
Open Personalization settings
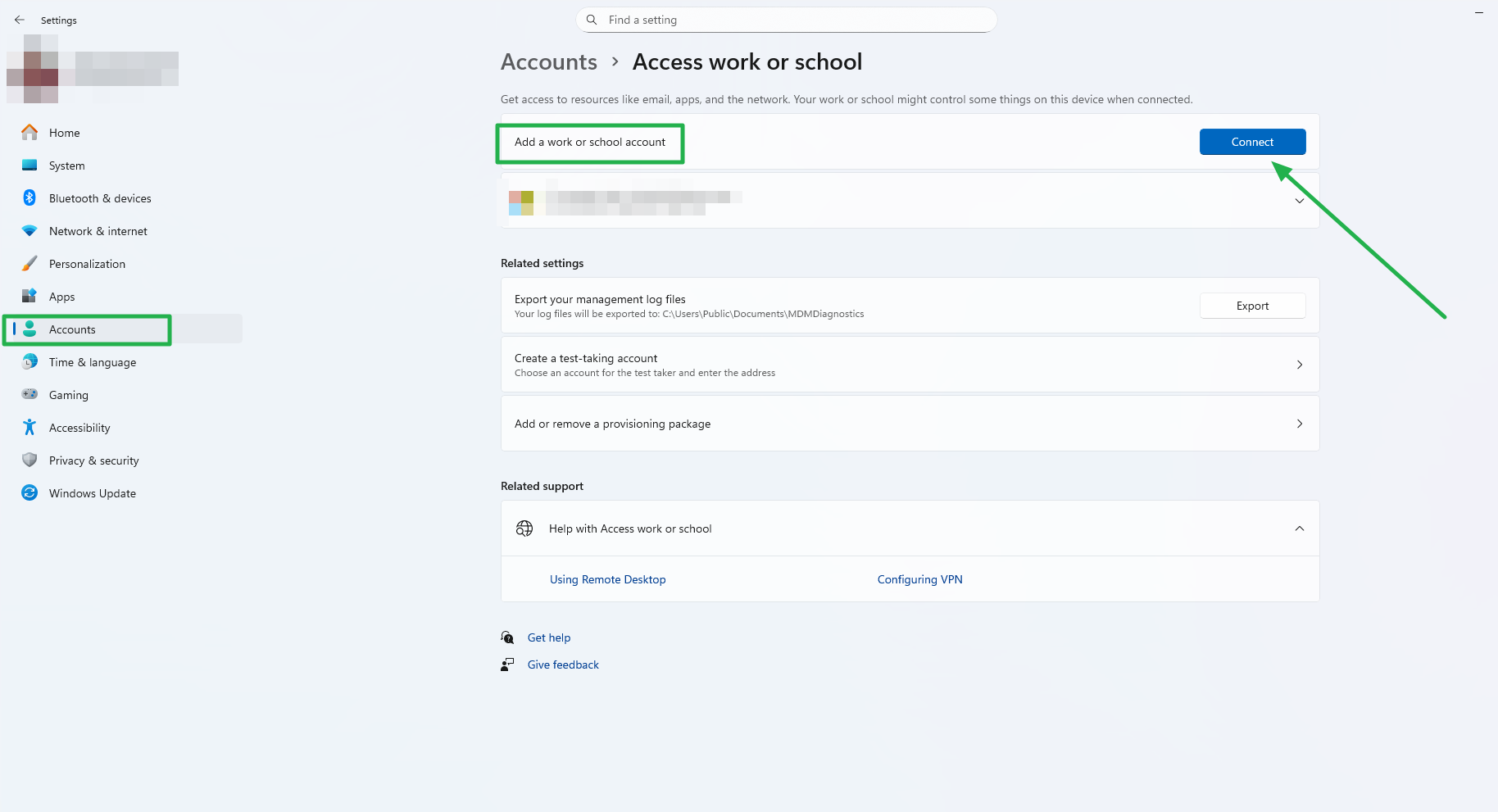[87, 263]
